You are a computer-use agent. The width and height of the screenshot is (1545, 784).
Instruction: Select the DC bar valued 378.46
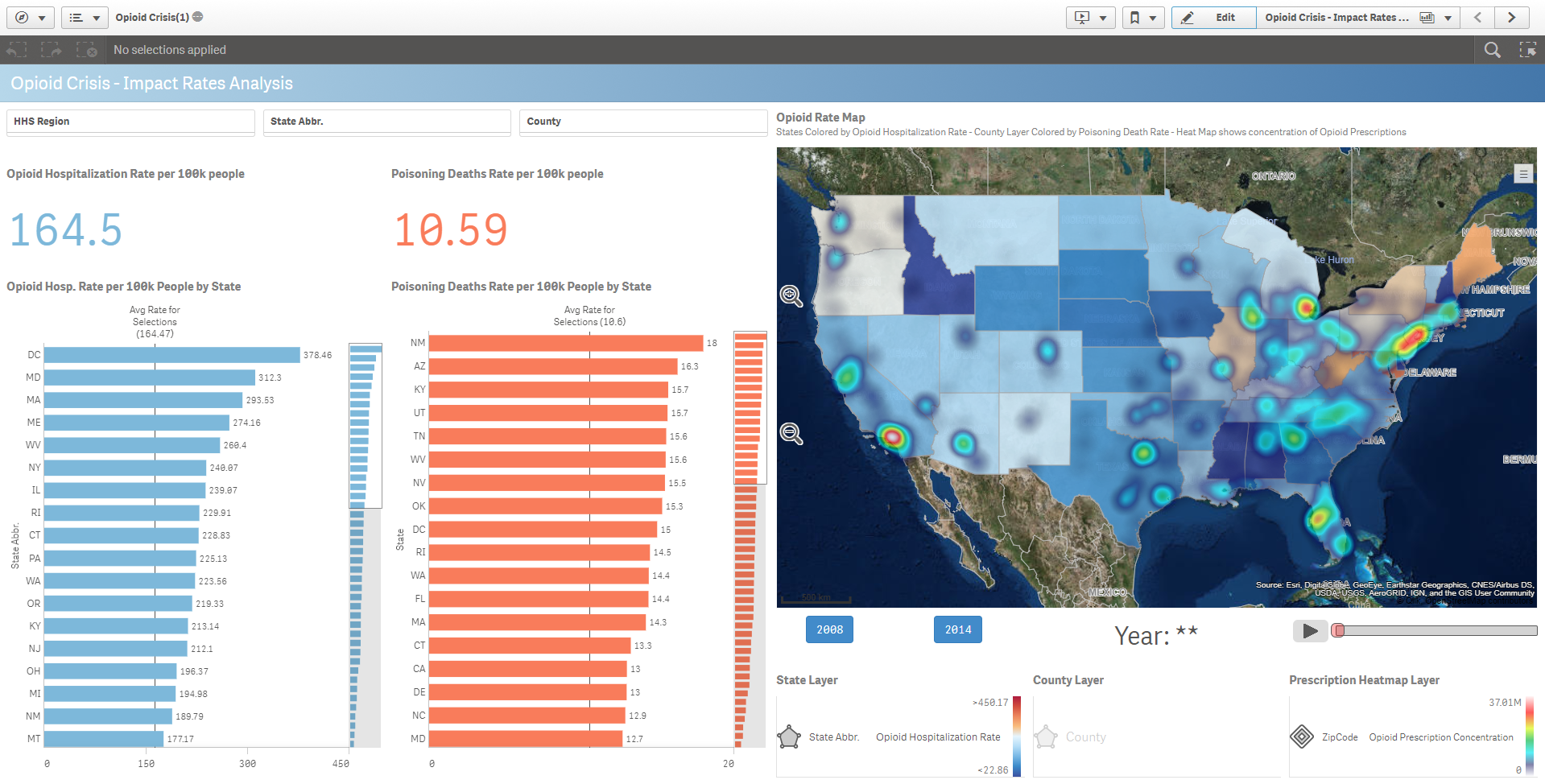[x=172, y=355]
